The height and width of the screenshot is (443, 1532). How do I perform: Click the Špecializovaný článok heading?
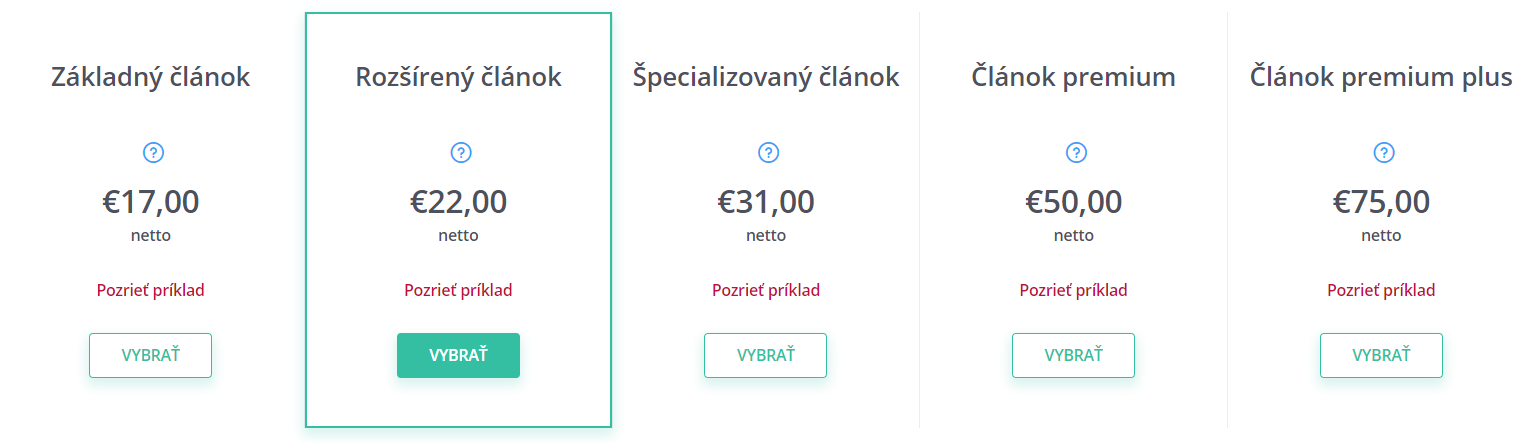(x=766, y=77)
